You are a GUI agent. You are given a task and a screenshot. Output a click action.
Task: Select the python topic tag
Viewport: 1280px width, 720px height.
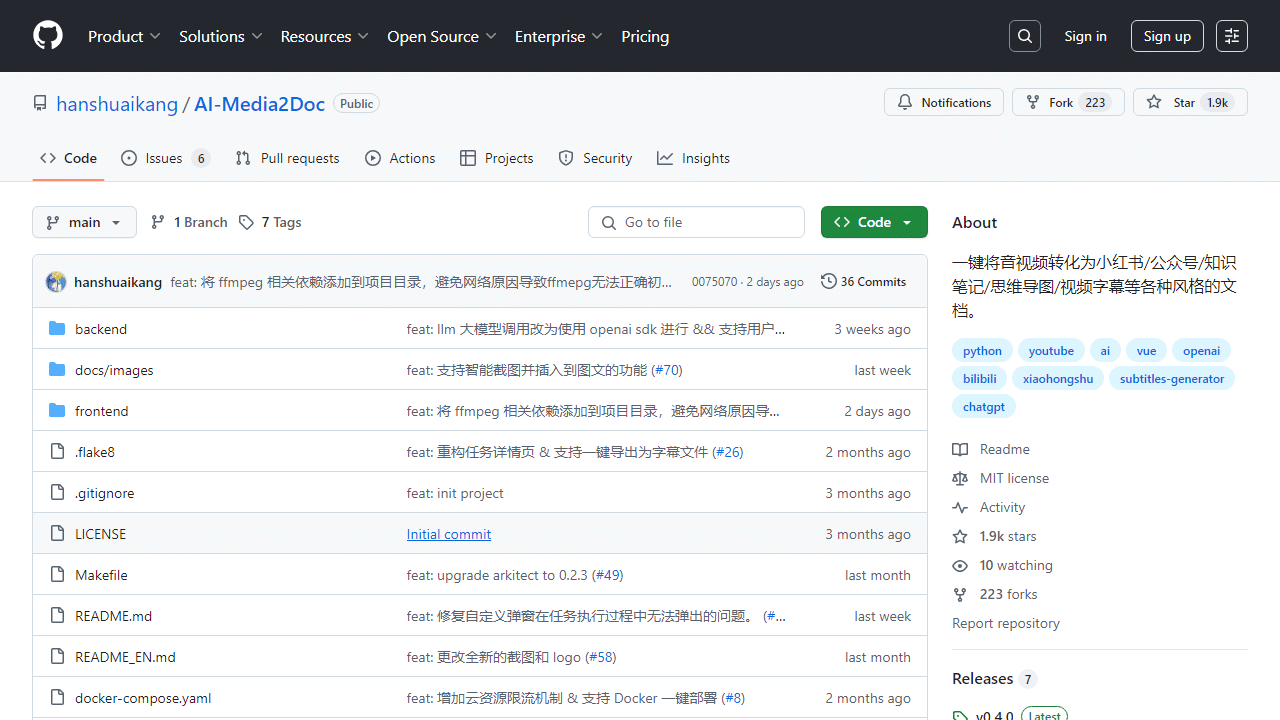982,350
